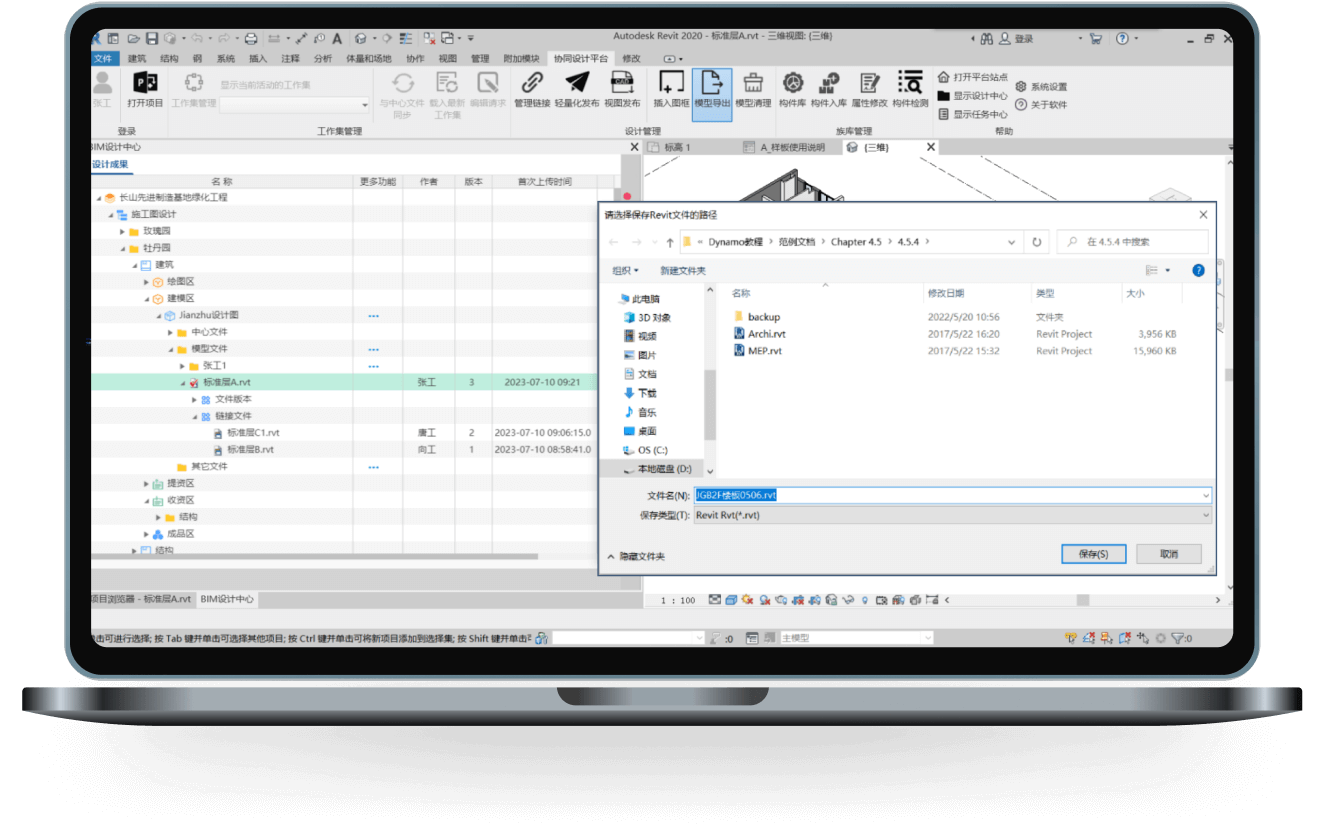Screen dimensions: 1326x828
Task: Expand the 玫瑰园 folder node
Action: [123, 231]
